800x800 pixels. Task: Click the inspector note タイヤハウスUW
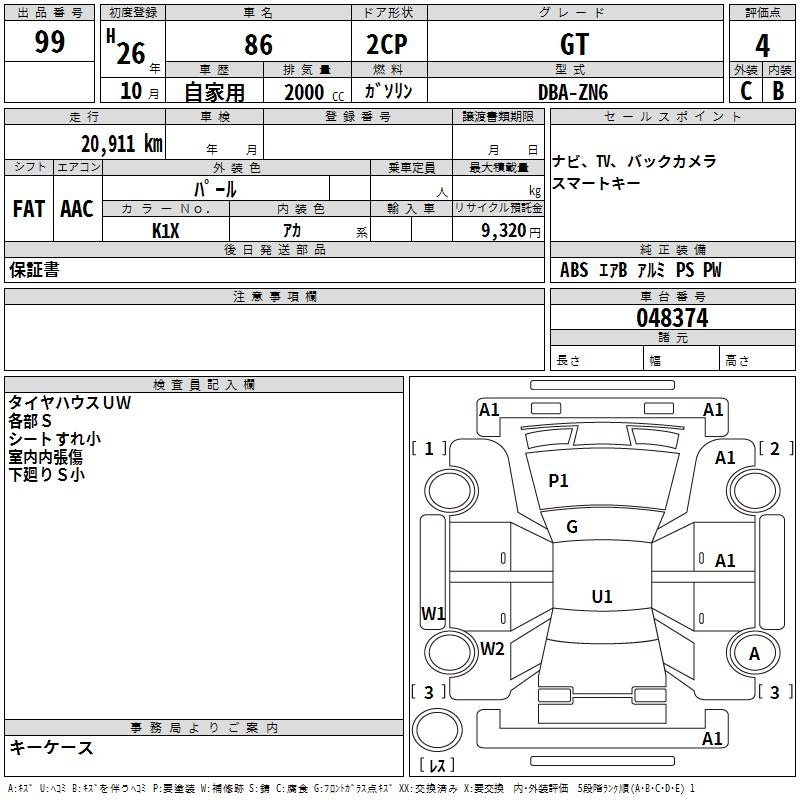click(x=70, y=403)
